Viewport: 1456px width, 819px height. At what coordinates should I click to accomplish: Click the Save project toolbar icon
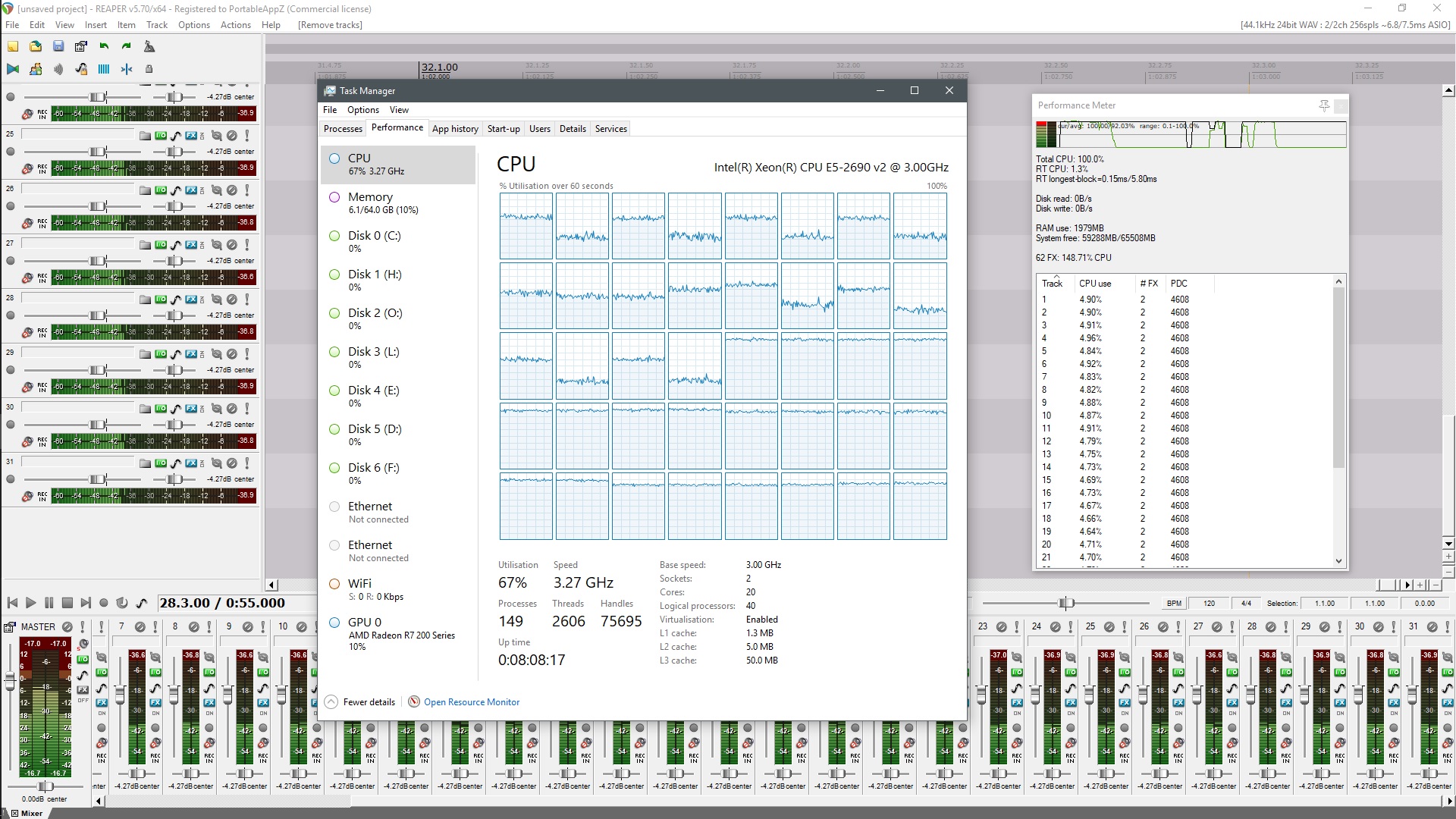(58, 46)
